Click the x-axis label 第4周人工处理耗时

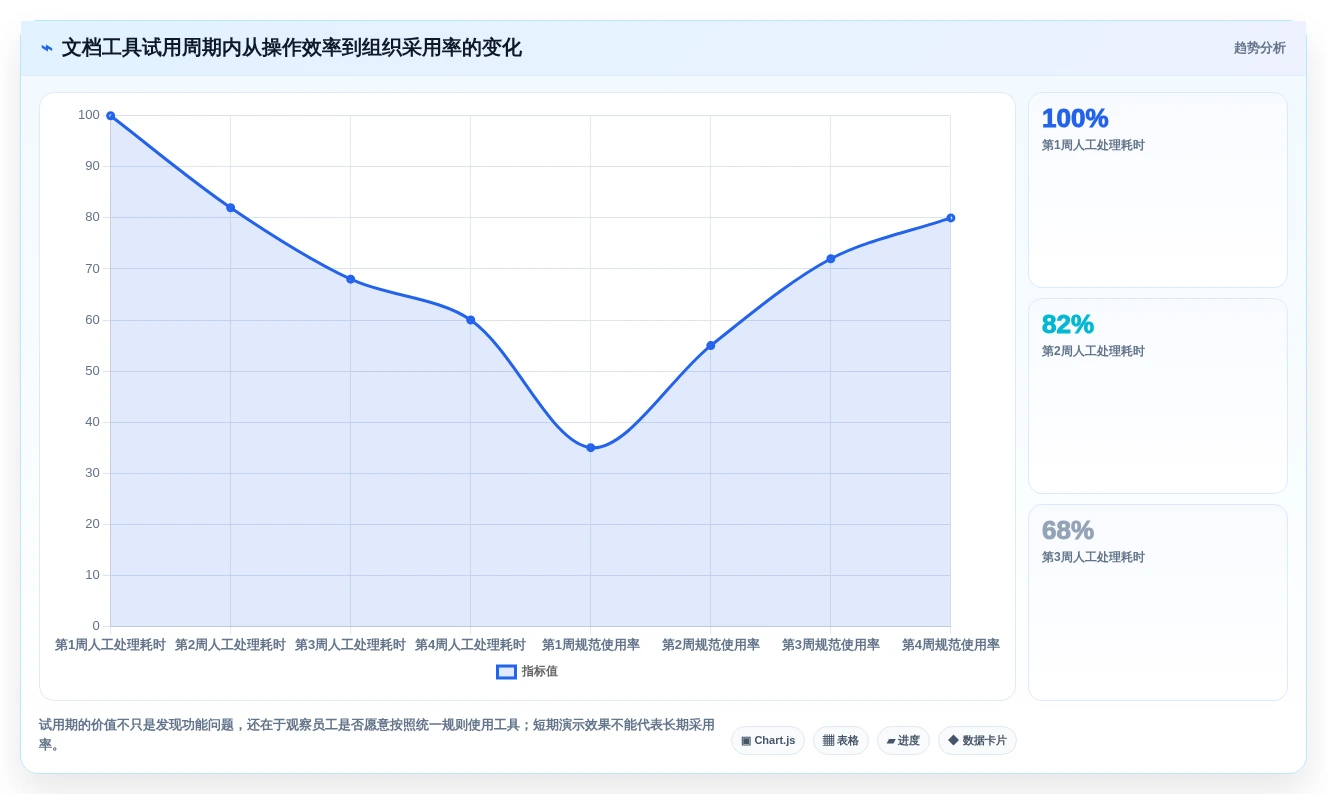[470, 645]
